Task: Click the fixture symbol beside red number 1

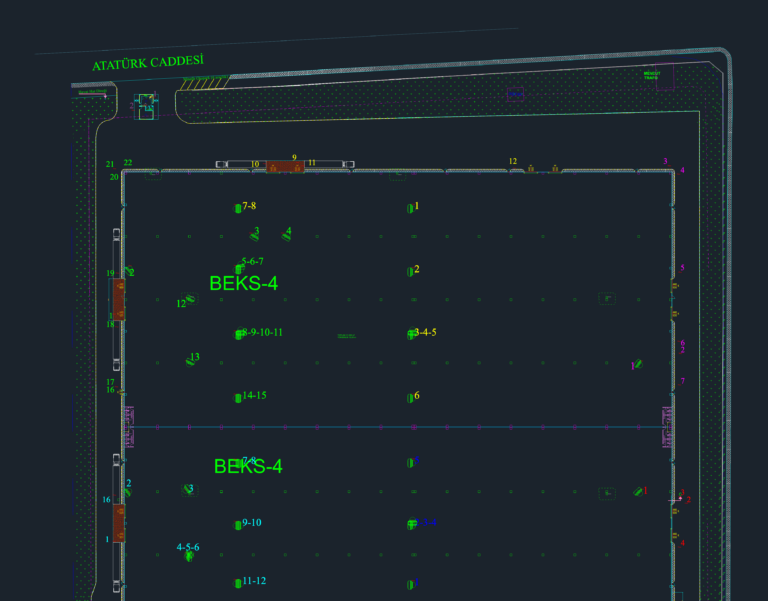Action: pyautogui.click(x=638, y=492)
